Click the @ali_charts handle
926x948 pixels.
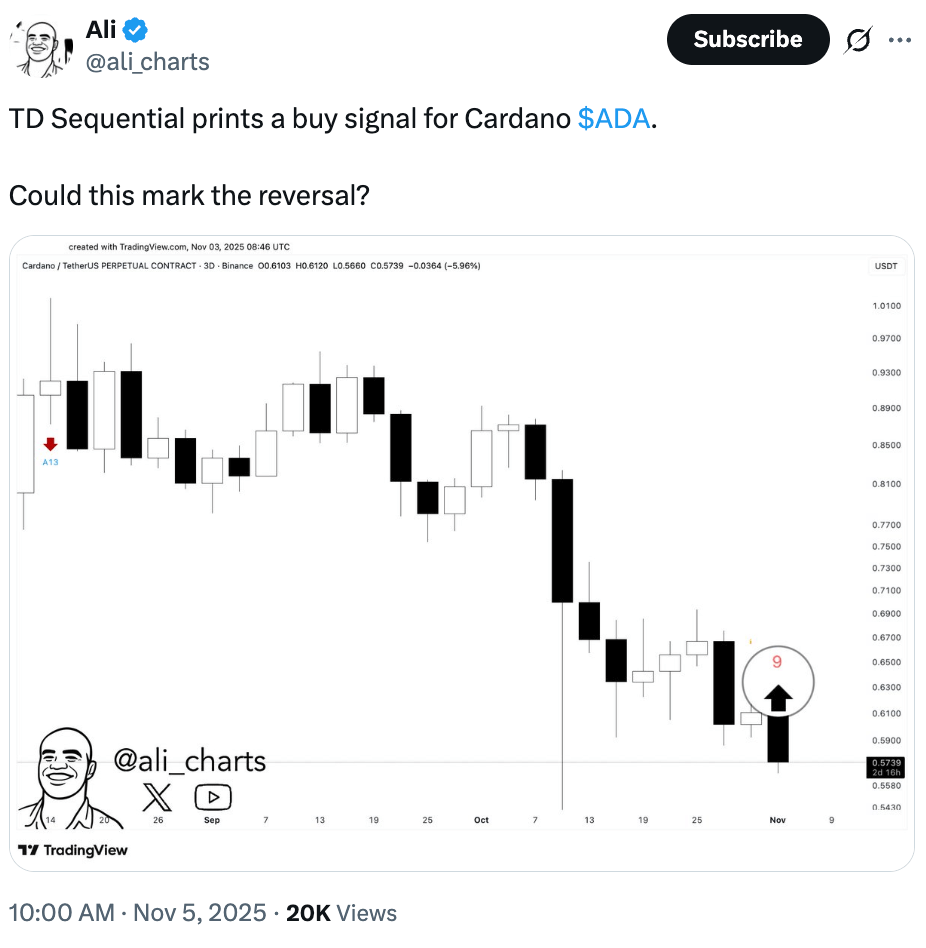coord(148,62)
